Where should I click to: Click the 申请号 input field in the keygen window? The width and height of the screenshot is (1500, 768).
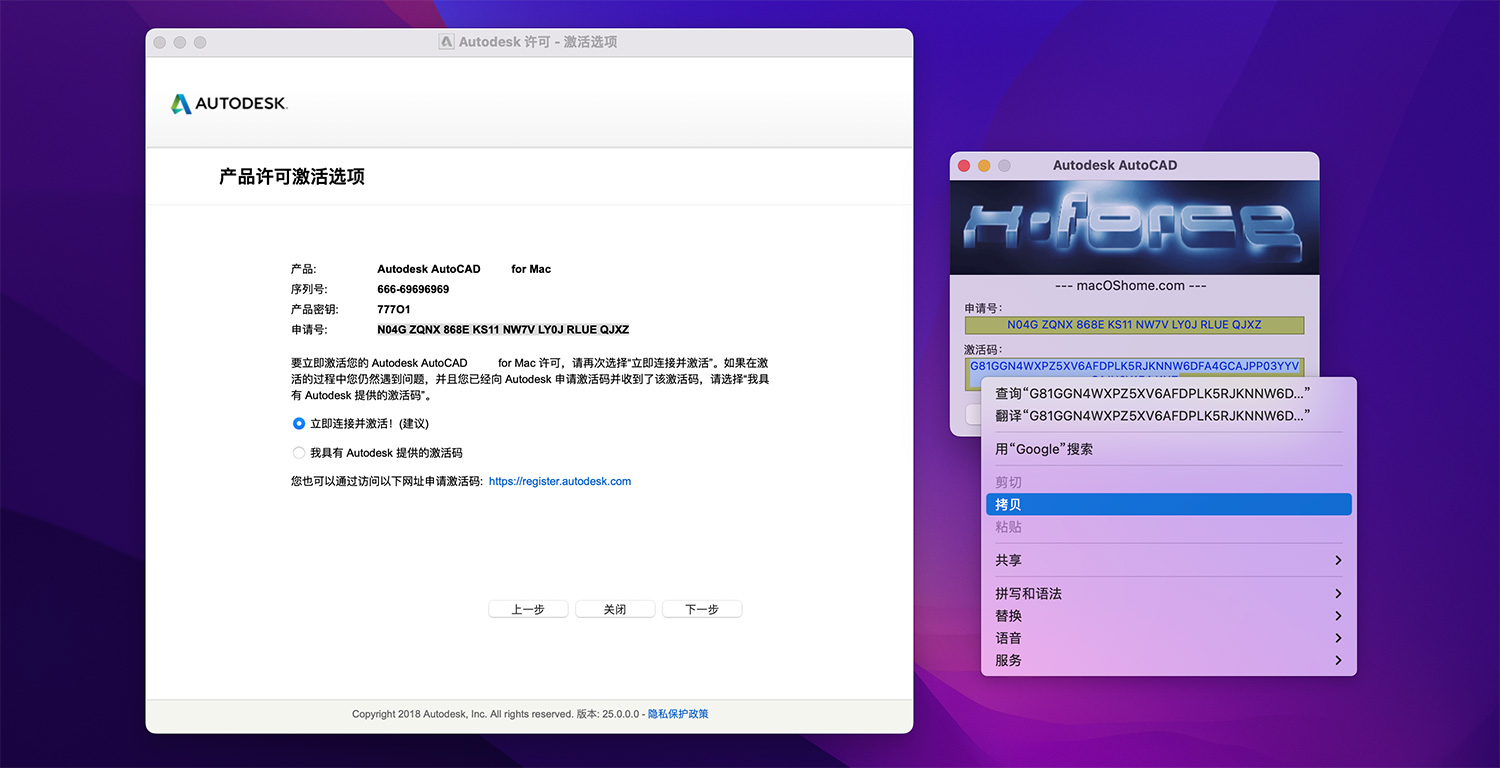point(1134,325)
